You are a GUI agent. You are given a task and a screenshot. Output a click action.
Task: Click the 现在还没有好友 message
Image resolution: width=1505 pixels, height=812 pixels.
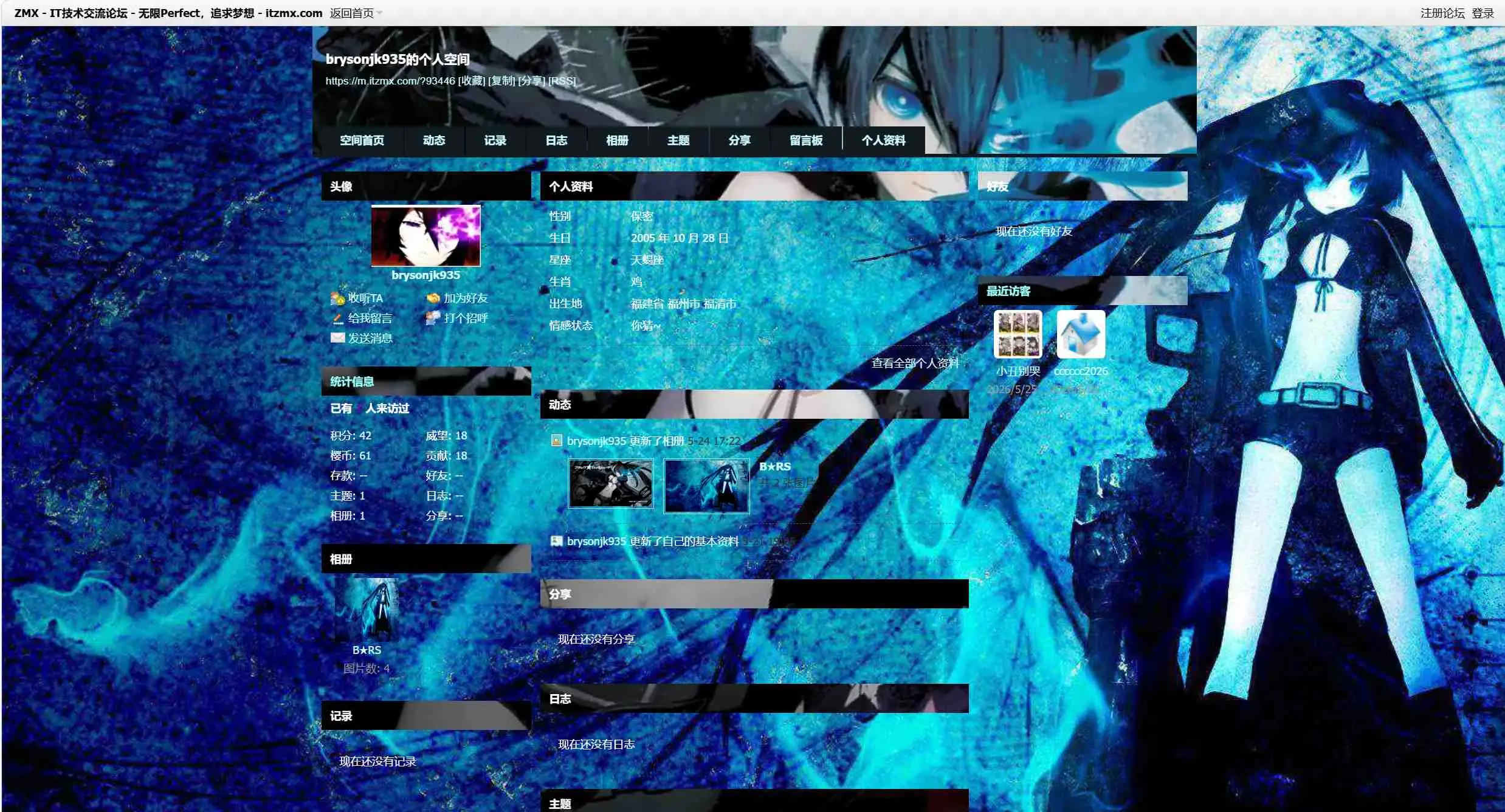point(1034,231)
